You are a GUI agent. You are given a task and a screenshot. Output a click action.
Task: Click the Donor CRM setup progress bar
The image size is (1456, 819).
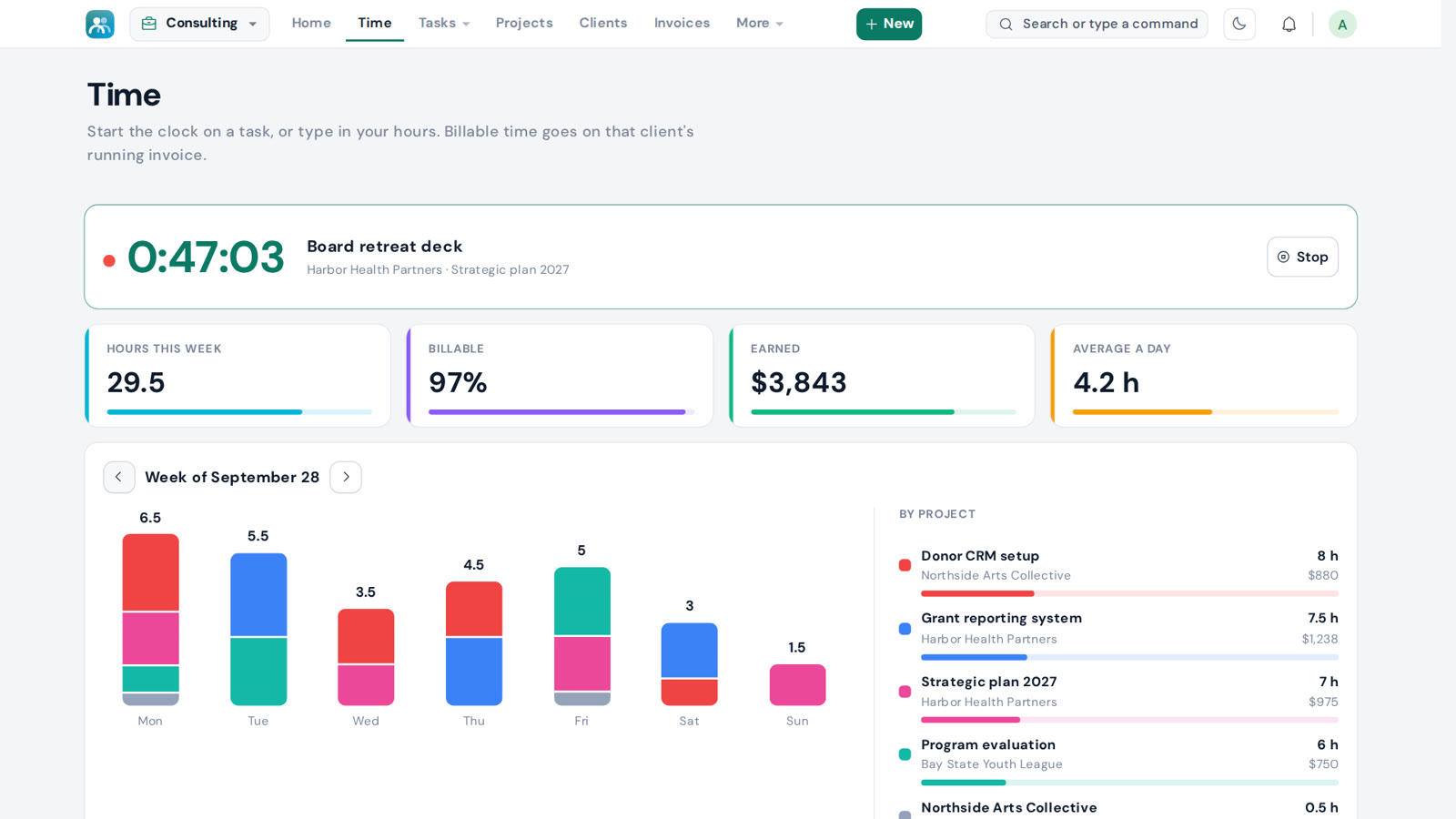click(1129, 593)
